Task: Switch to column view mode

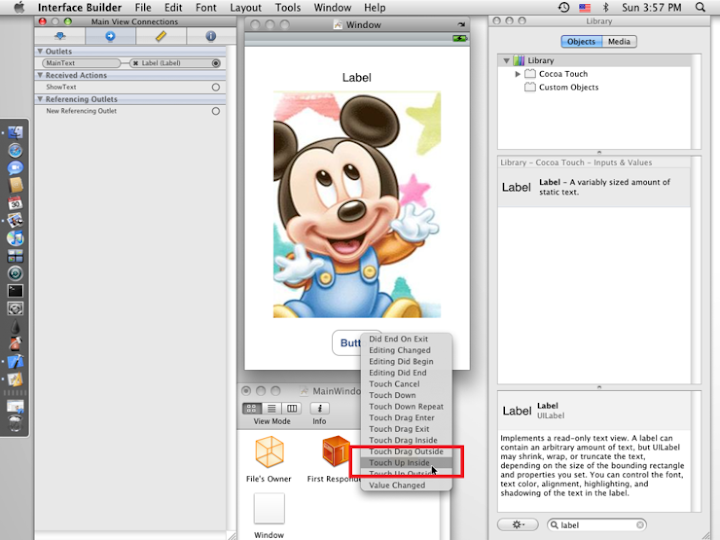Action: tap(291, 409)
